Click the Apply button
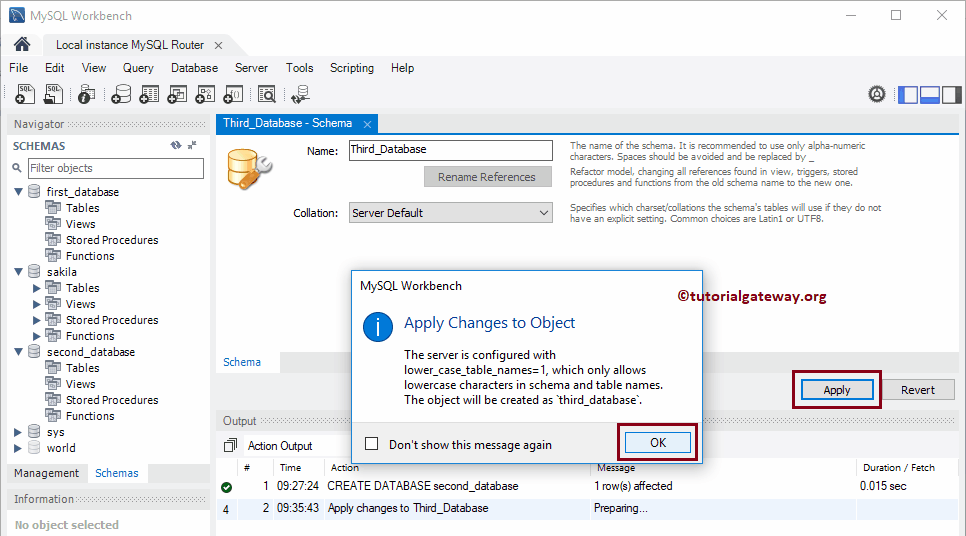Image resolution: width=966 pixels, height=536 pixels. 837,390
